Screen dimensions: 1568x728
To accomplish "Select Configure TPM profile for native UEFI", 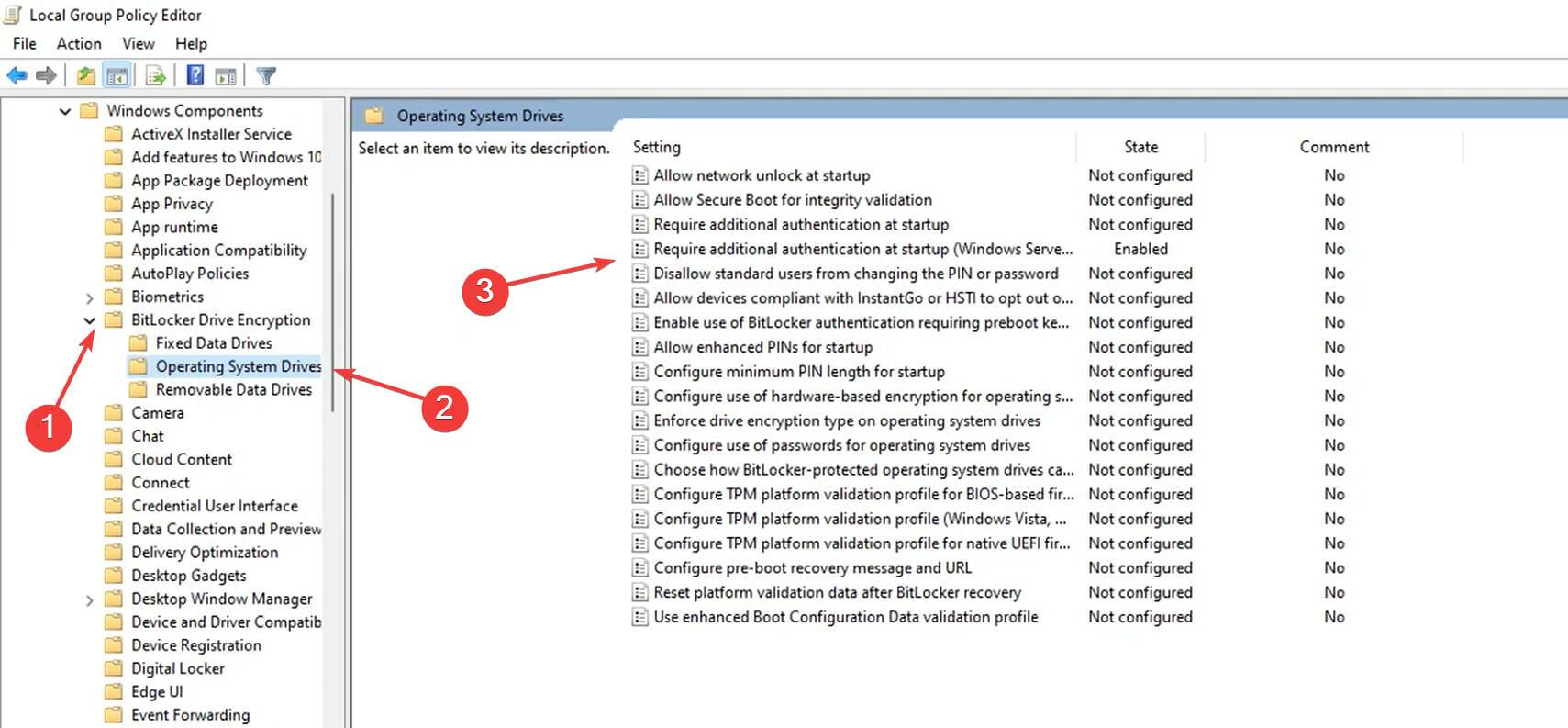I will click(x=862, y=543).
